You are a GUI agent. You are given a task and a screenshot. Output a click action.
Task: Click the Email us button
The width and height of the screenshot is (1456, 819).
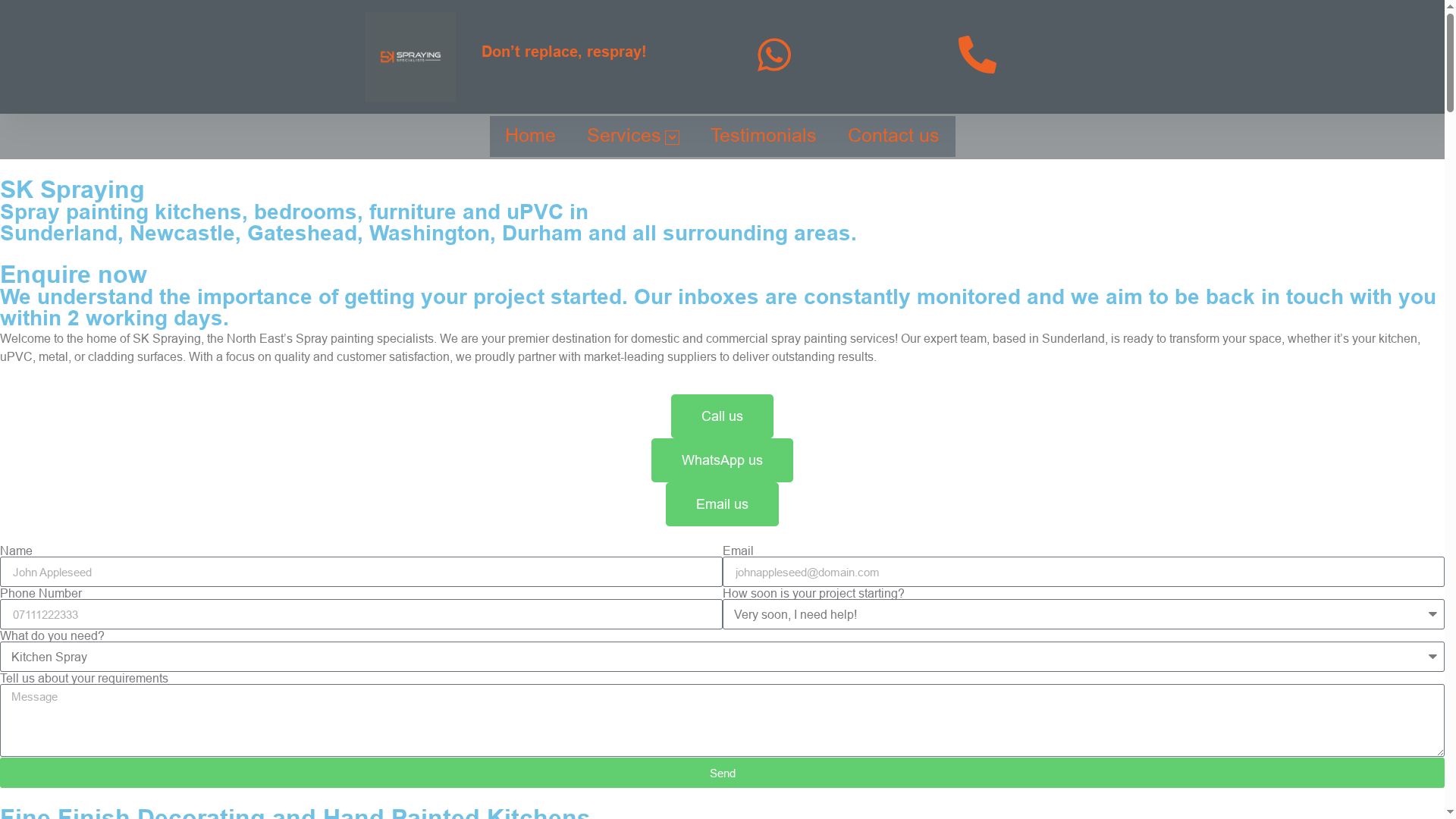click(721, 504)
